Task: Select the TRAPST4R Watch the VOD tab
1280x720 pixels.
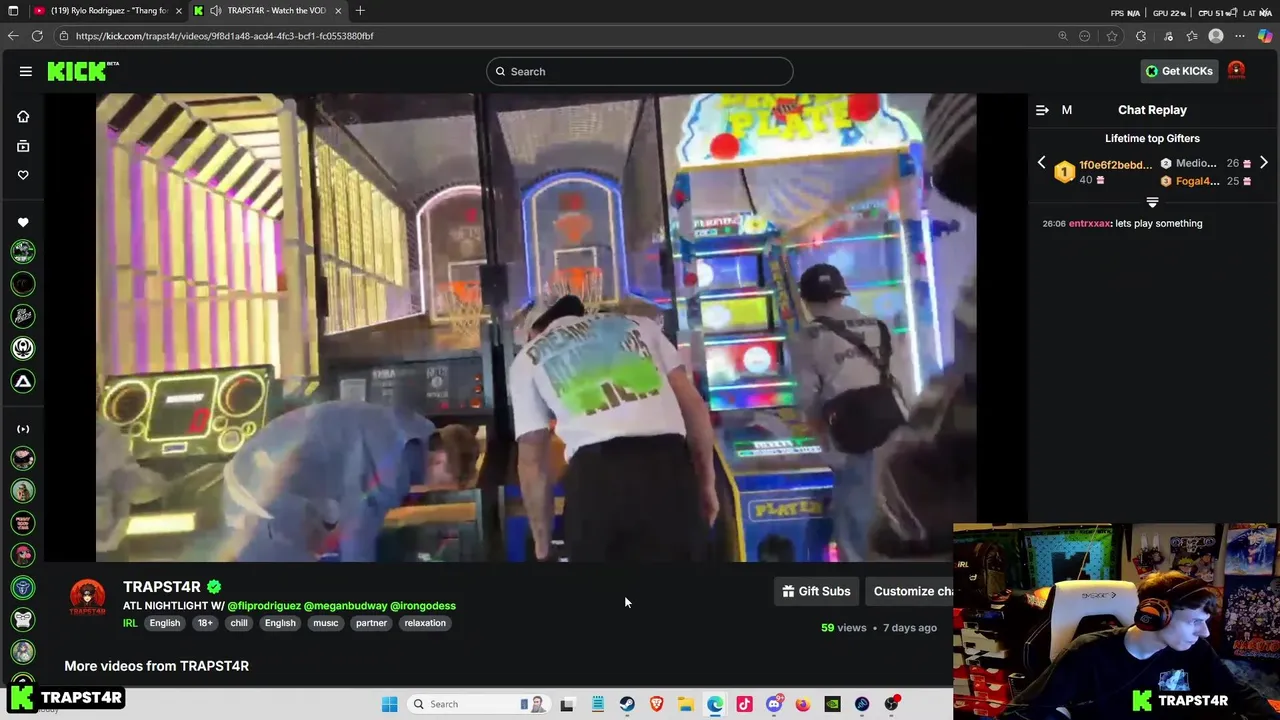Action: 267,11
